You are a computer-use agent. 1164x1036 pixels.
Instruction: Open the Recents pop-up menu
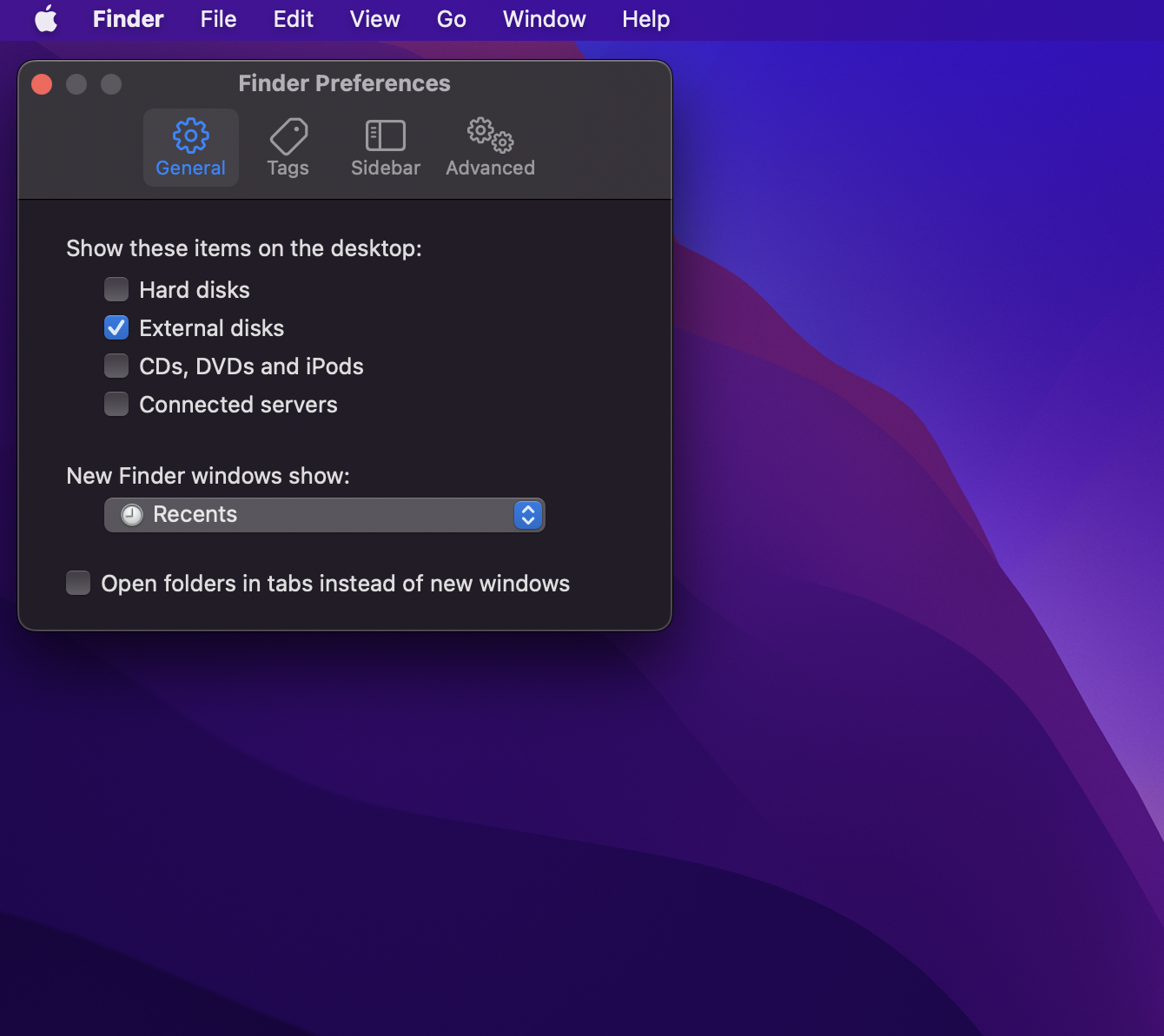324,515
